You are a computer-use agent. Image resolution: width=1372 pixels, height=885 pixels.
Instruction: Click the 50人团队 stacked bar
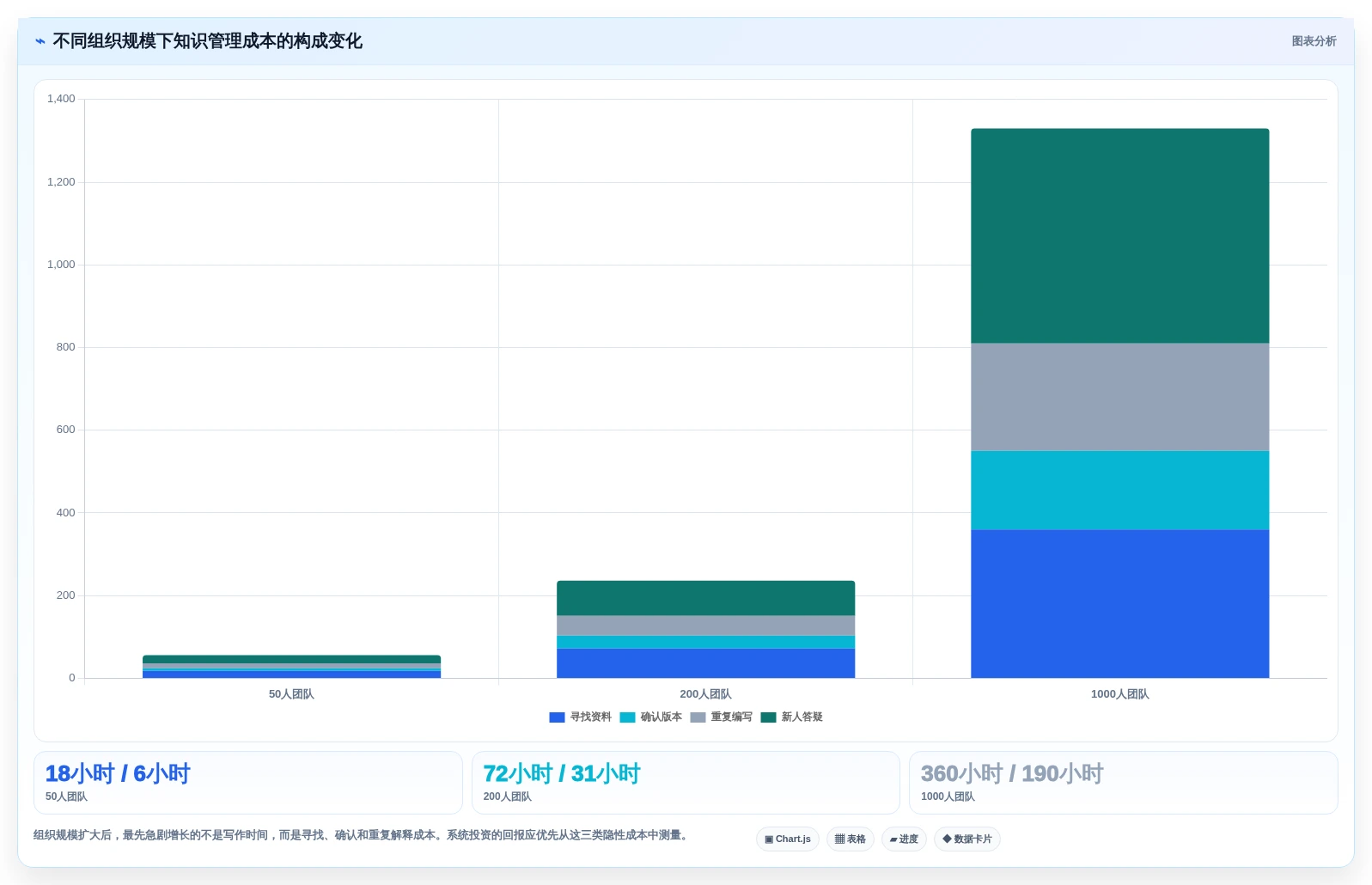click(x=292, y=667)
